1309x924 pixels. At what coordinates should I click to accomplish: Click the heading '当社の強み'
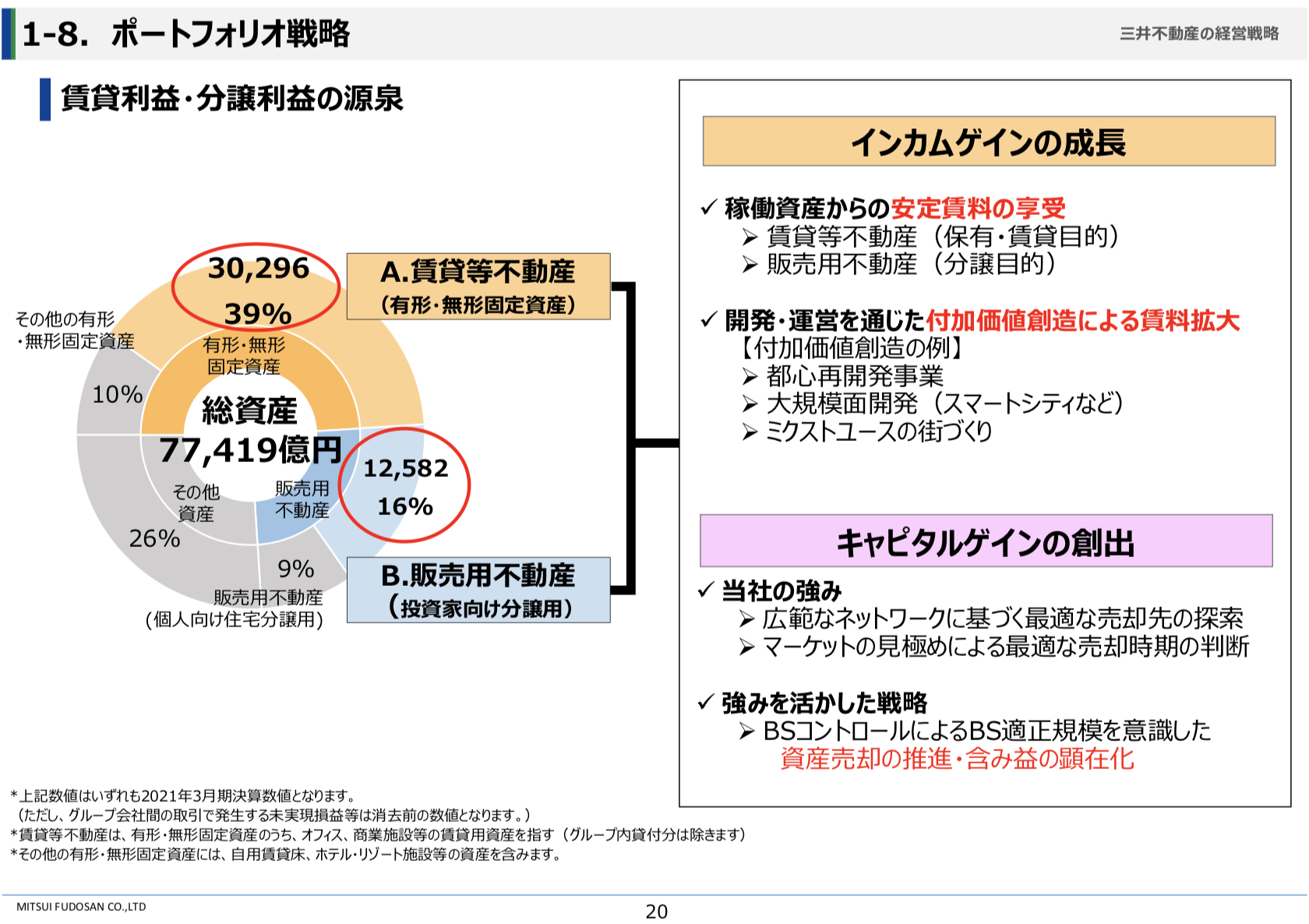coord(782,591)
